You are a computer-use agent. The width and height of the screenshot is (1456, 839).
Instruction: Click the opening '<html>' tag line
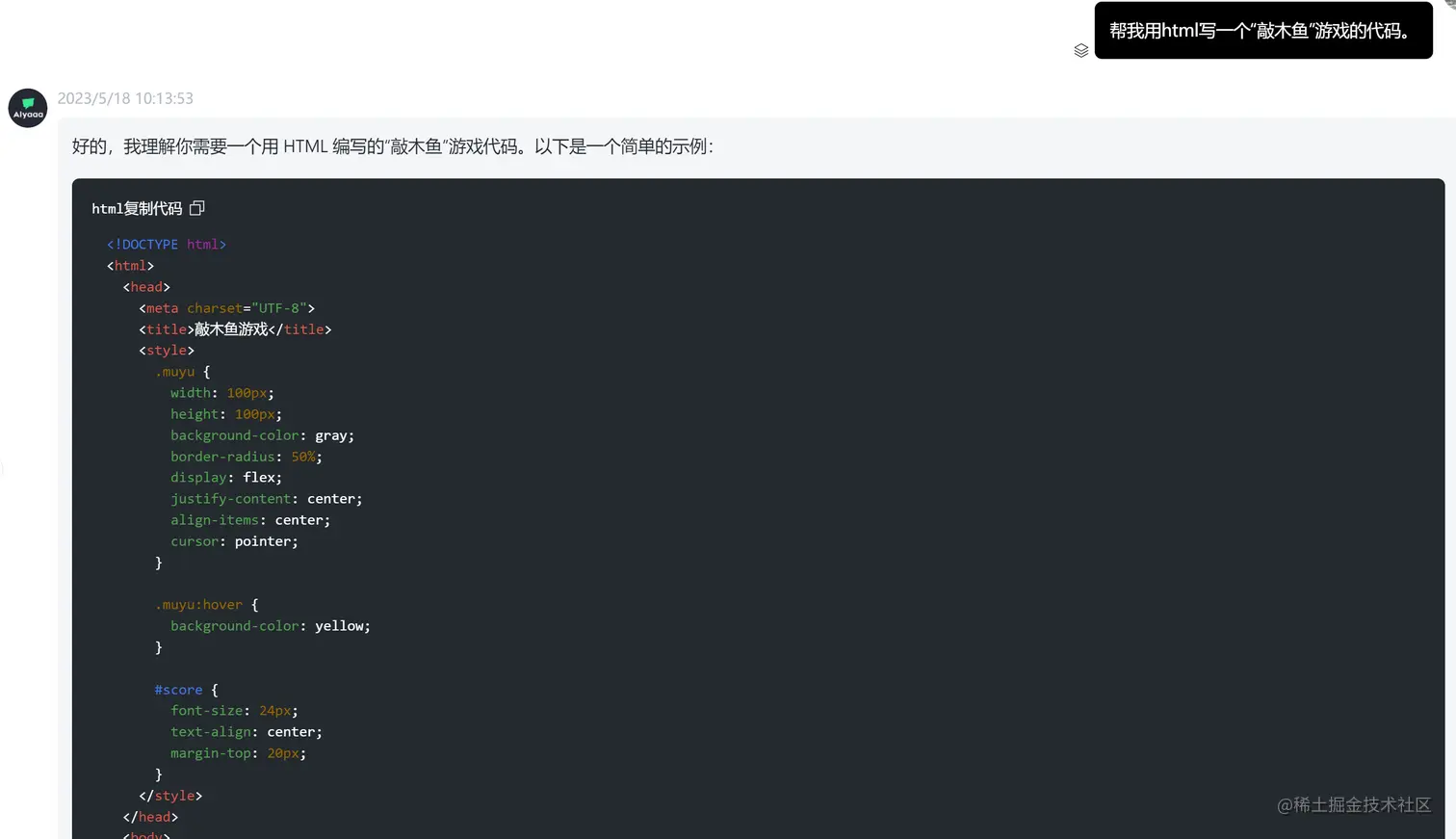(130, 266)
